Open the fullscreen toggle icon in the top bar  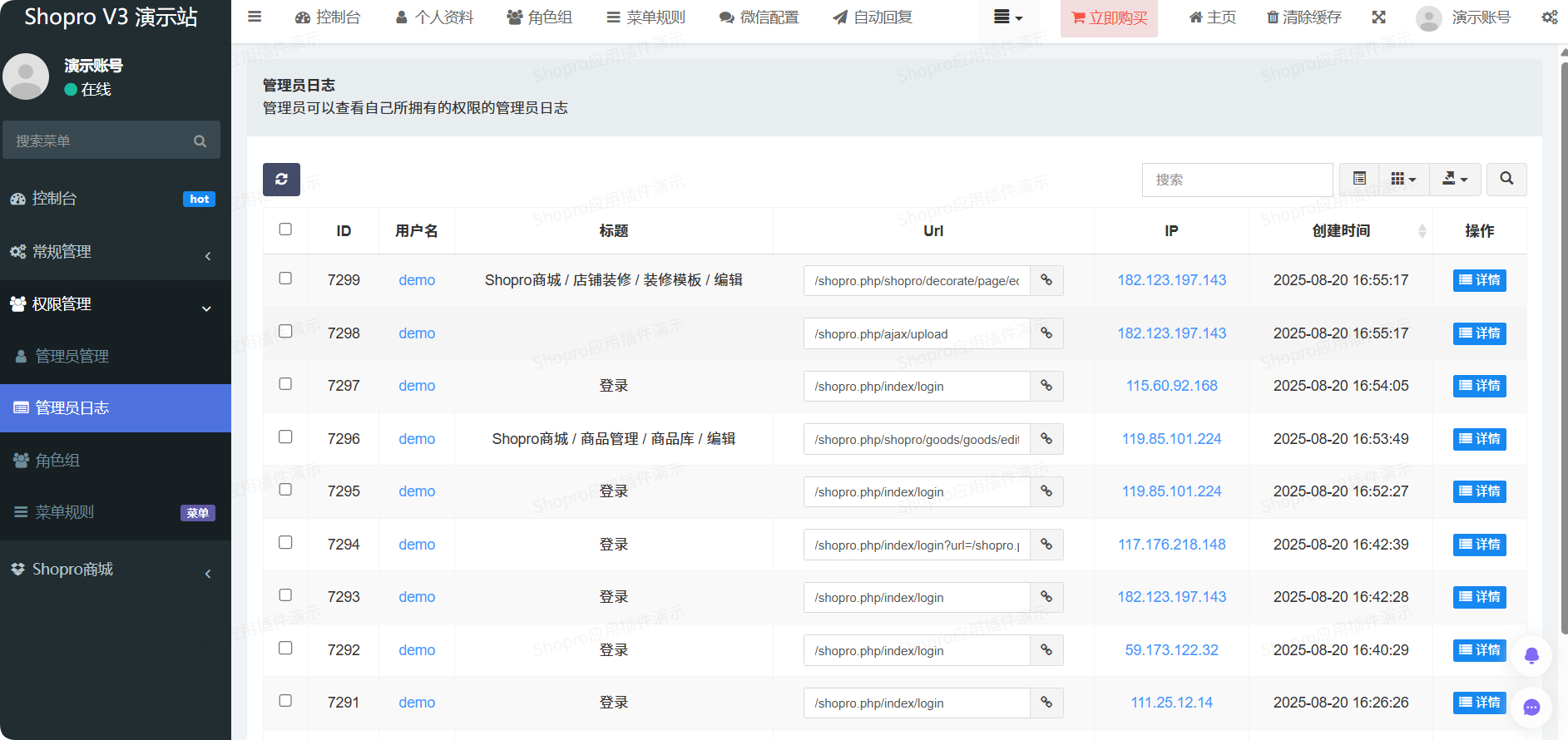[1378, 17]
